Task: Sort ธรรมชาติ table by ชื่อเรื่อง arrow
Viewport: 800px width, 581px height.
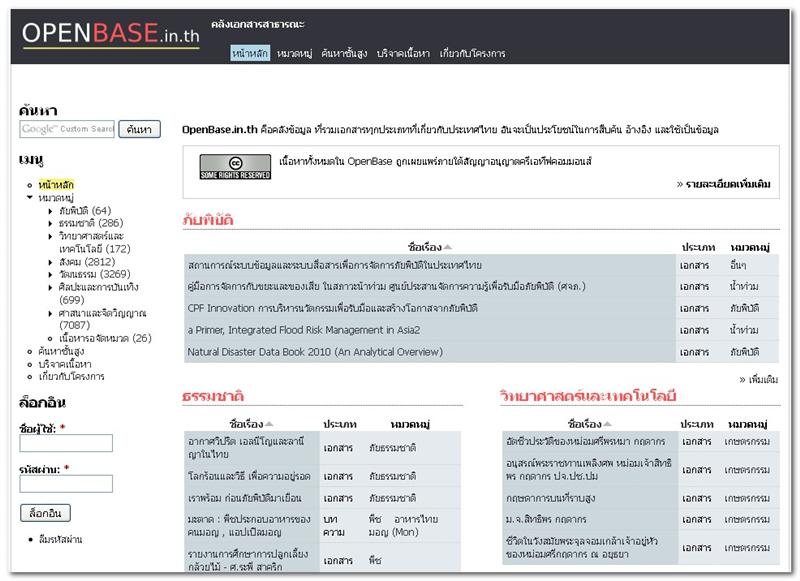Action: tap(269, 424)
